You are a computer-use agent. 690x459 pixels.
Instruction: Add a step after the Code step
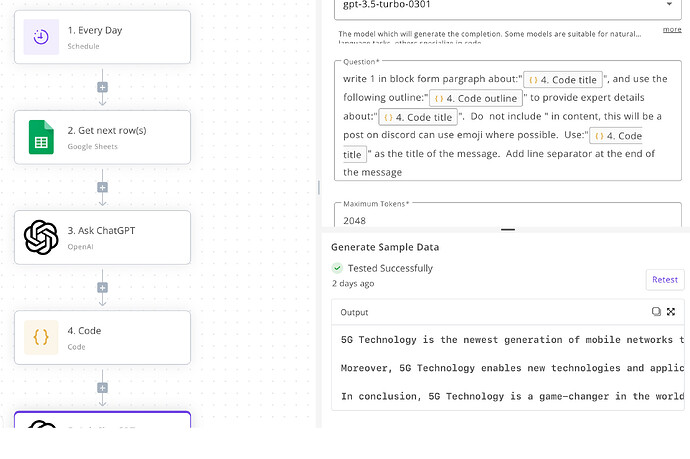click(103, 388)
